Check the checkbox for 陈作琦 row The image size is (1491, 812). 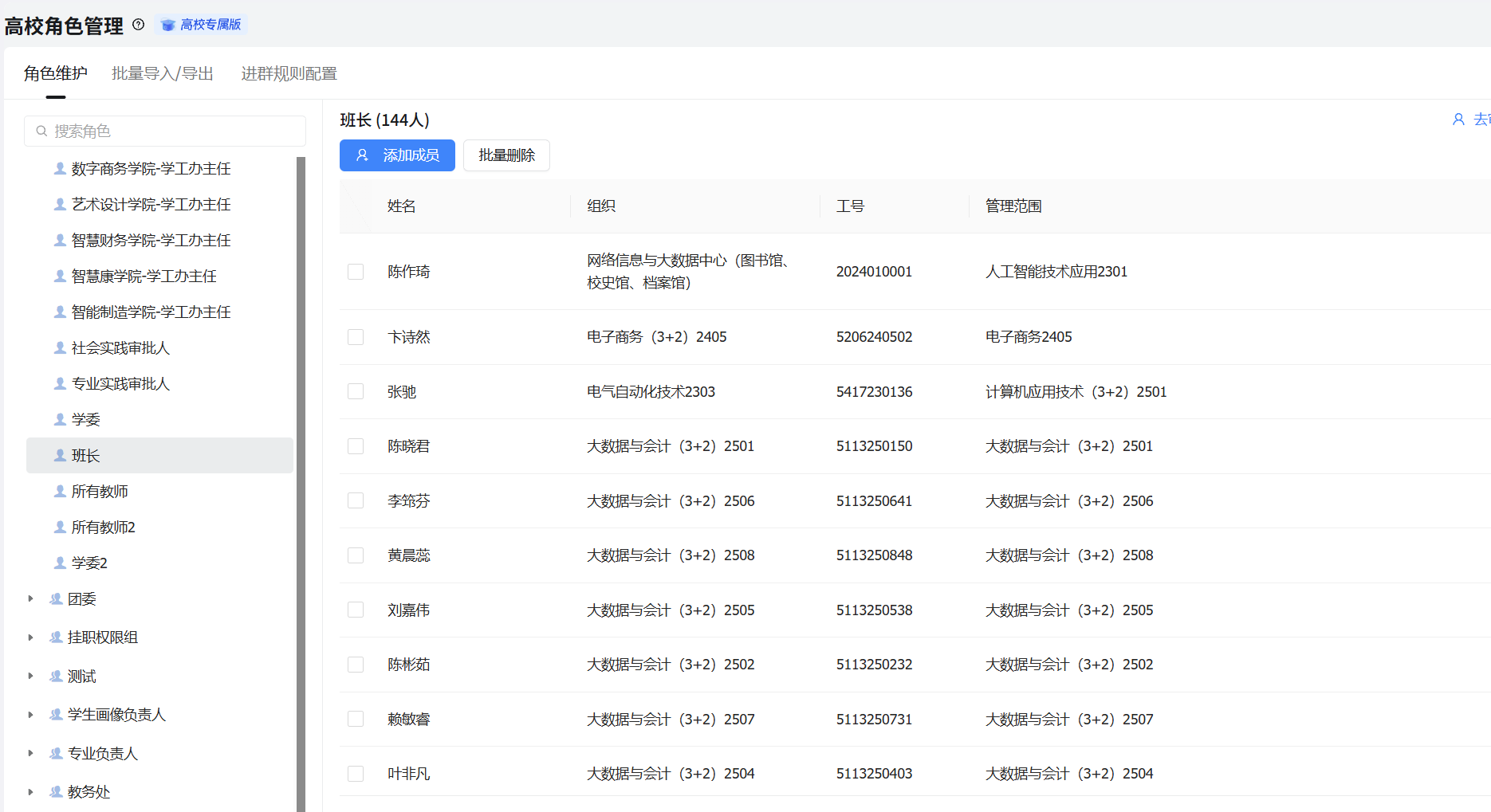(356, 272)
